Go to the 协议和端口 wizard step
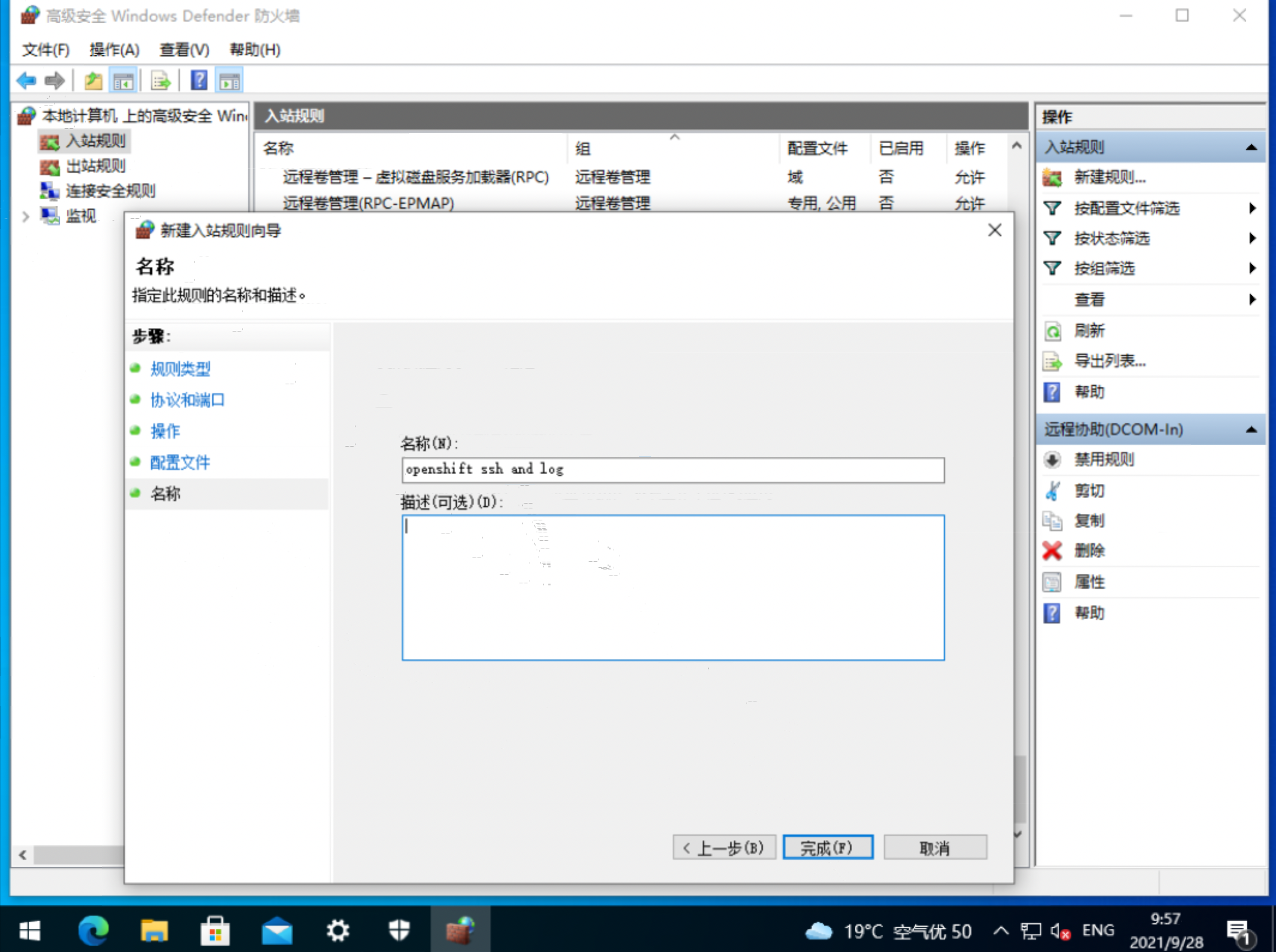The width and height of the screenshot is (1276, 952). 187,400
